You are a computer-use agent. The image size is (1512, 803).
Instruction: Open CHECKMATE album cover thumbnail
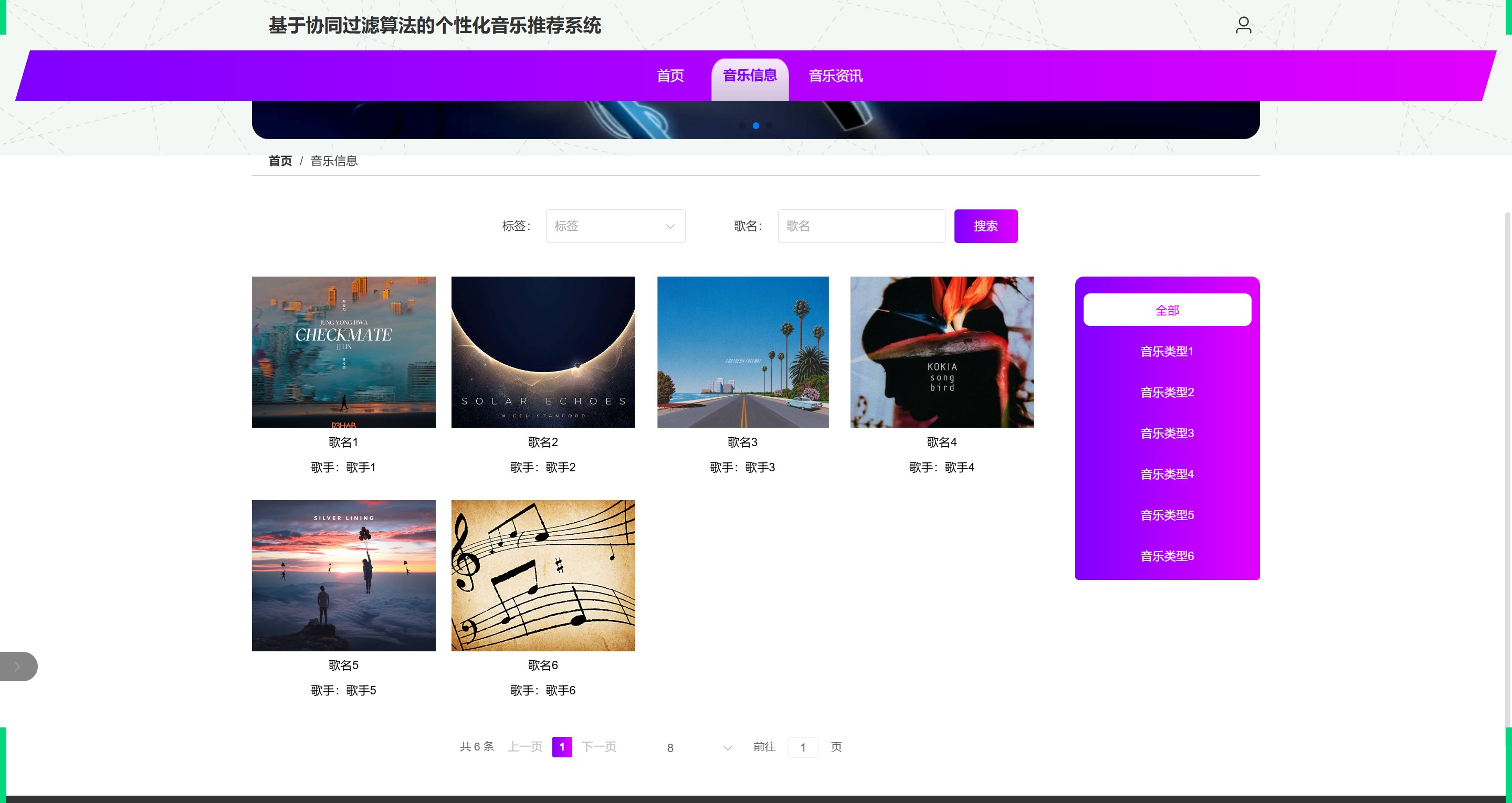[343, 352]
